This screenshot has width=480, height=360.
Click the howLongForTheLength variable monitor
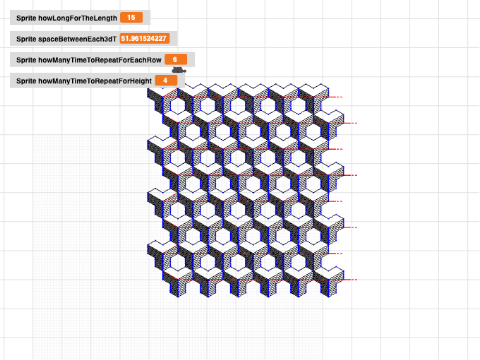[80, 18]
